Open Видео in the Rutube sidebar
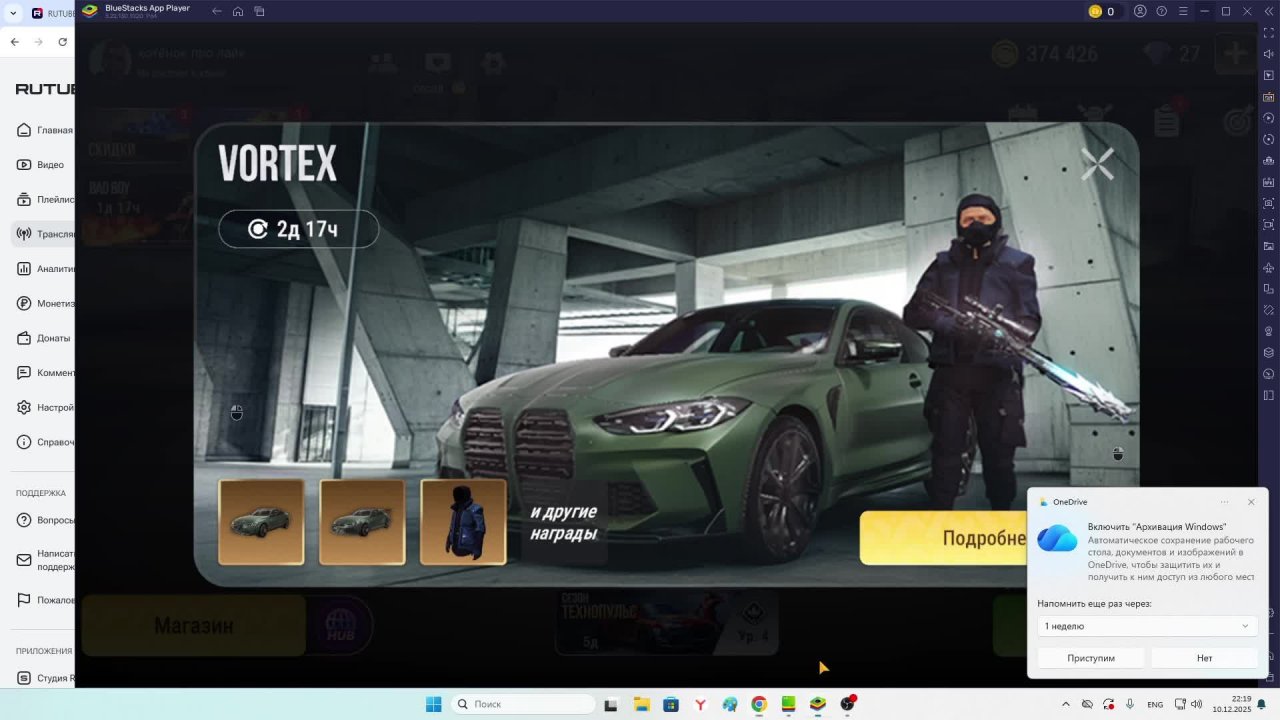This screenshot has height=720, width=1280. point(45,164)
